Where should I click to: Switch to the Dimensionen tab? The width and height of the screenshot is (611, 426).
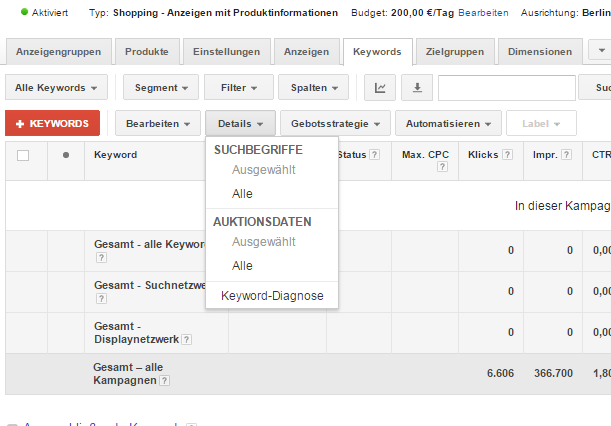540,51
